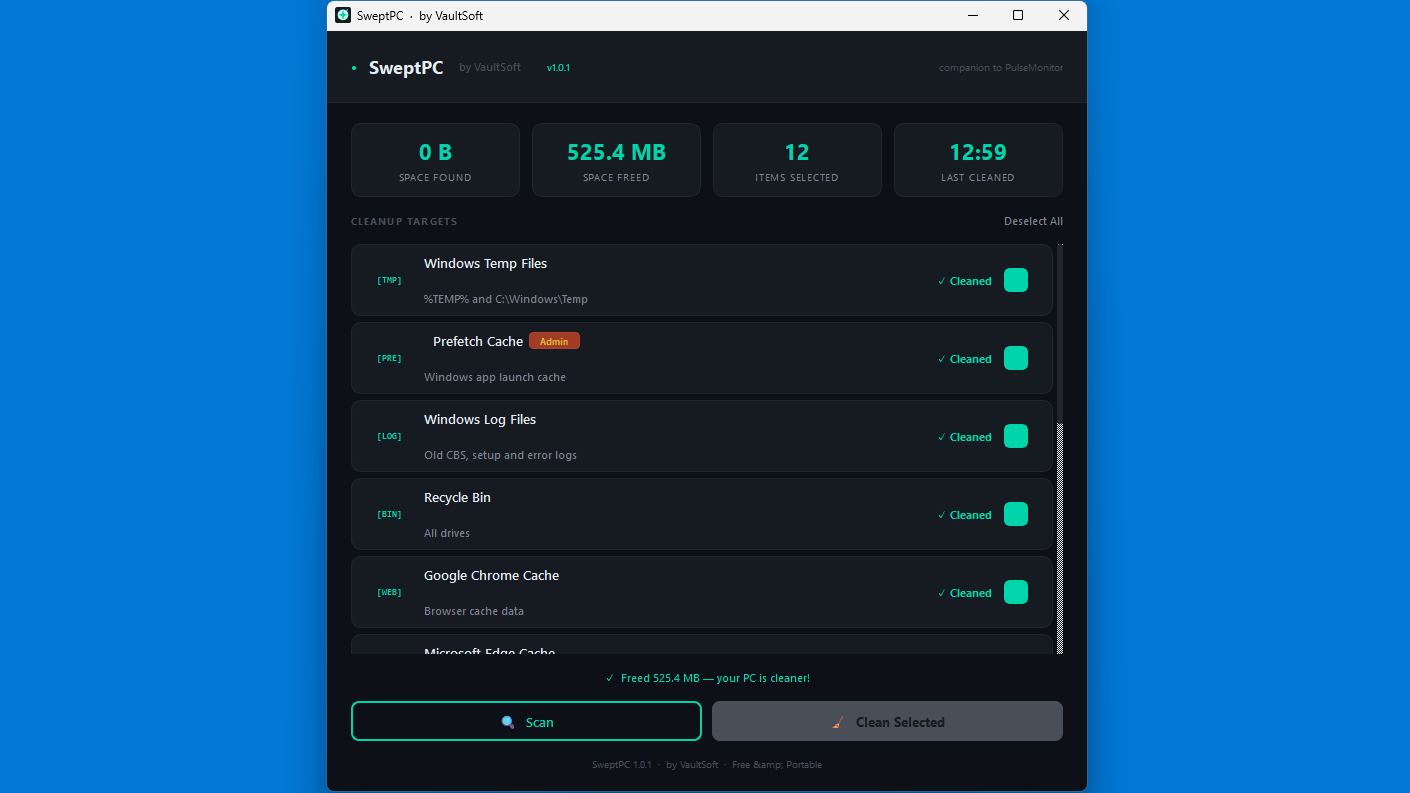The width and height of the screenshot is (1410, 793).
Task: Toggle the Prefetch Cache checkbox
Action: pyautogui.click(x=1016, y=358)
